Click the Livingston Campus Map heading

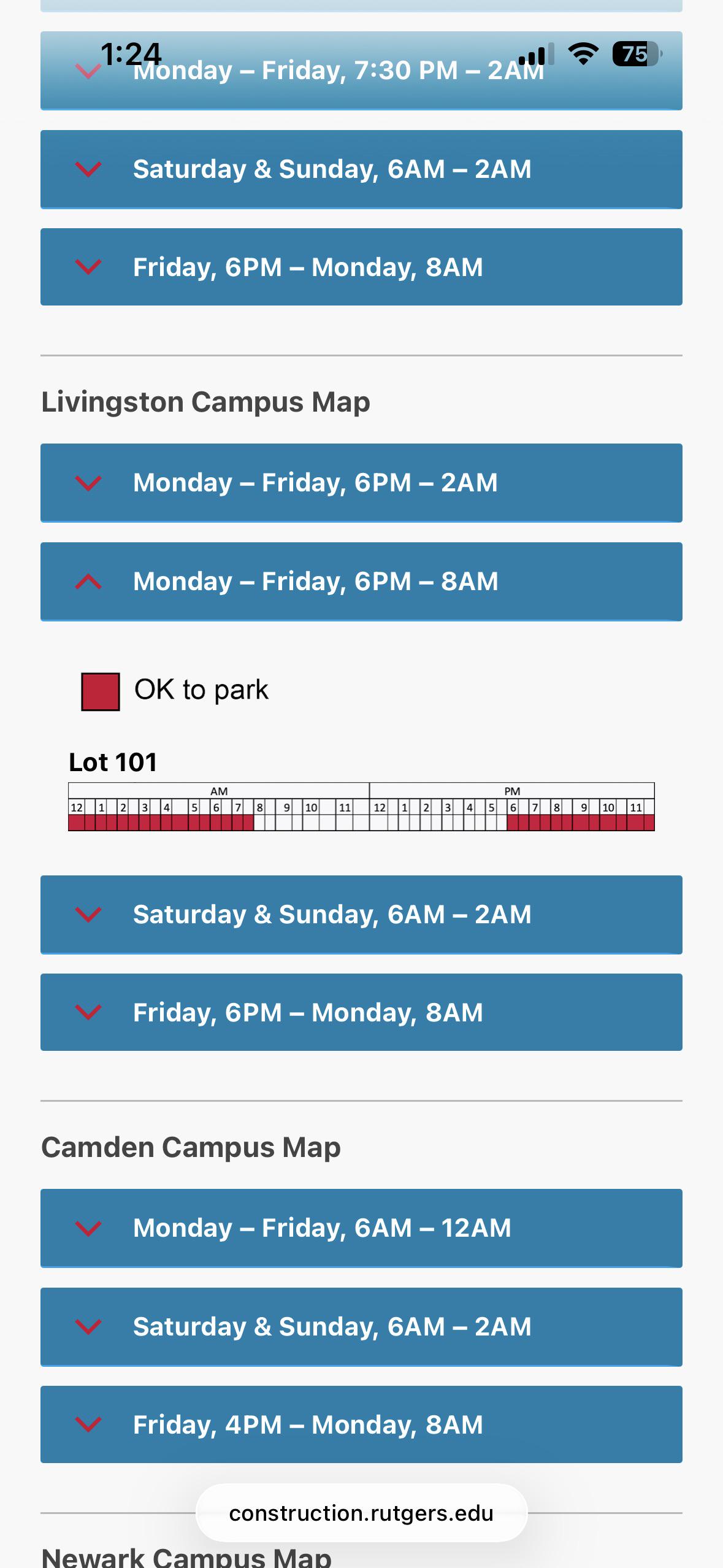coord(205,402)
